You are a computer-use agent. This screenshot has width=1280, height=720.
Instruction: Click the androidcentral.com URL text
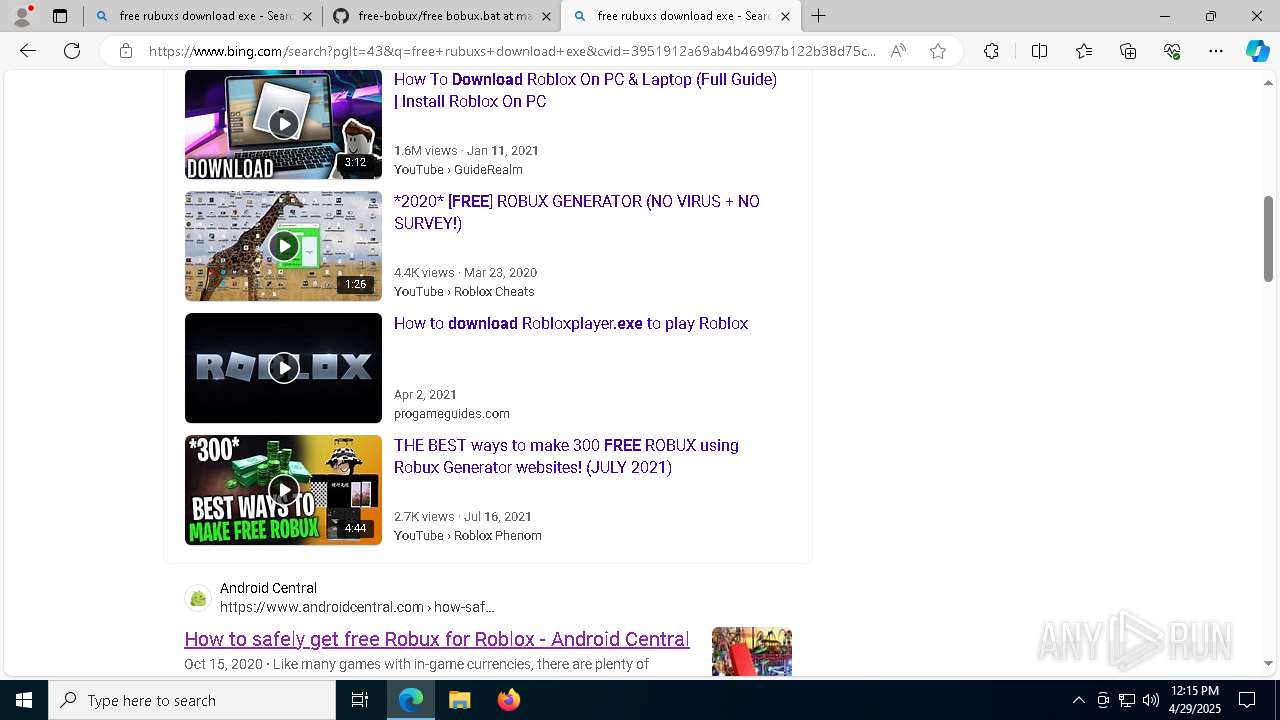[x=357, y=607]
